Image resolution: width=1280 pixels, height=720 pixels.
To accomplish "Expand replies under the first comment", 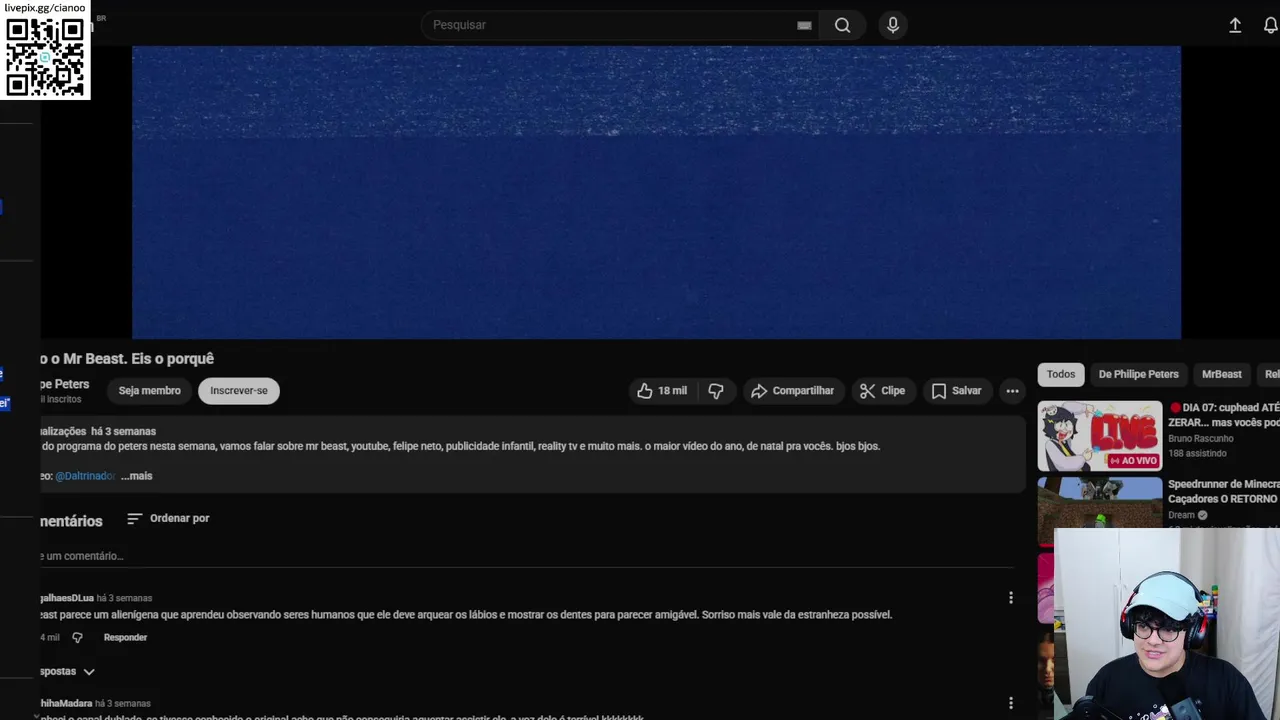I will click(68, 672).
